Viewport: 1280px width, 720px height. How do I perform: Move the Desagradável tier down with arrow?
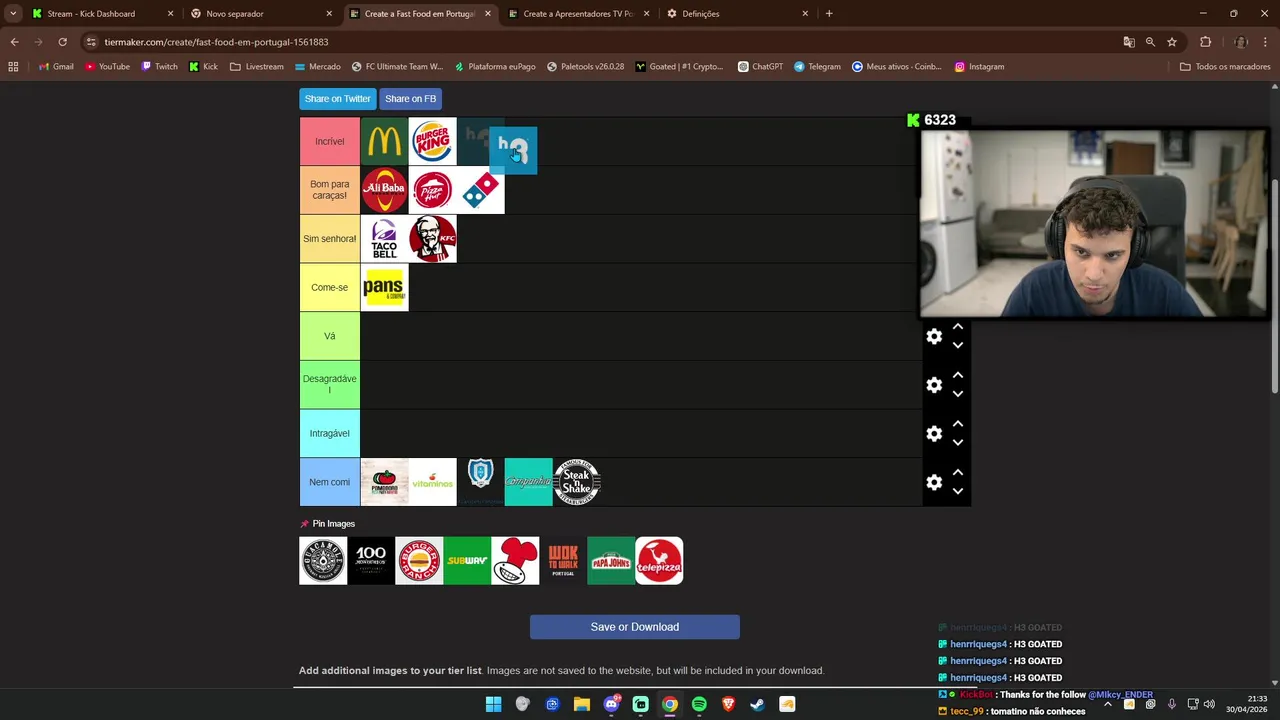pos(958,394)
